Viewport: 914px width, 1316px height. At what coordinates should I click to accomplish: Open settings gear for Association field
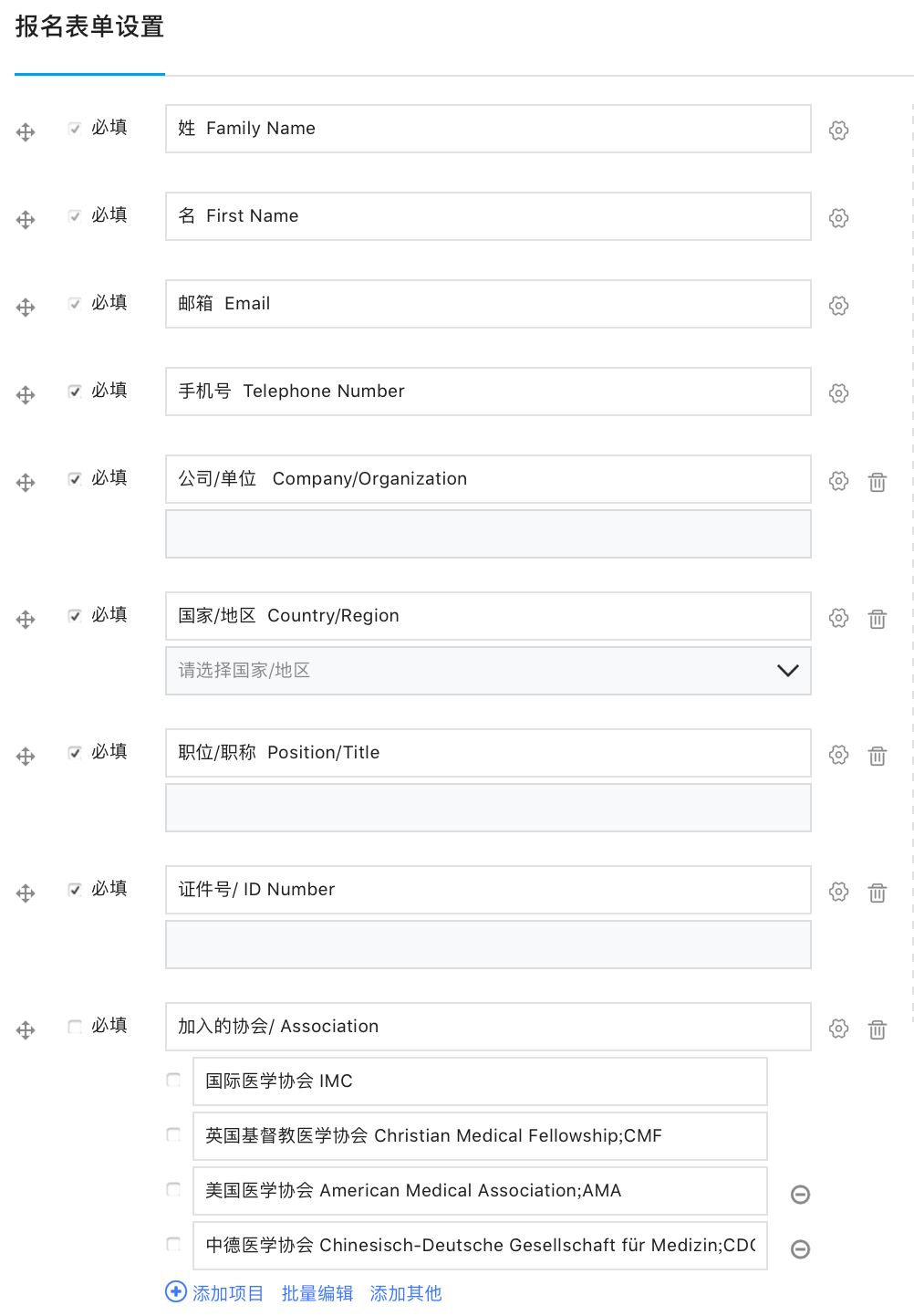(838, 1029)
